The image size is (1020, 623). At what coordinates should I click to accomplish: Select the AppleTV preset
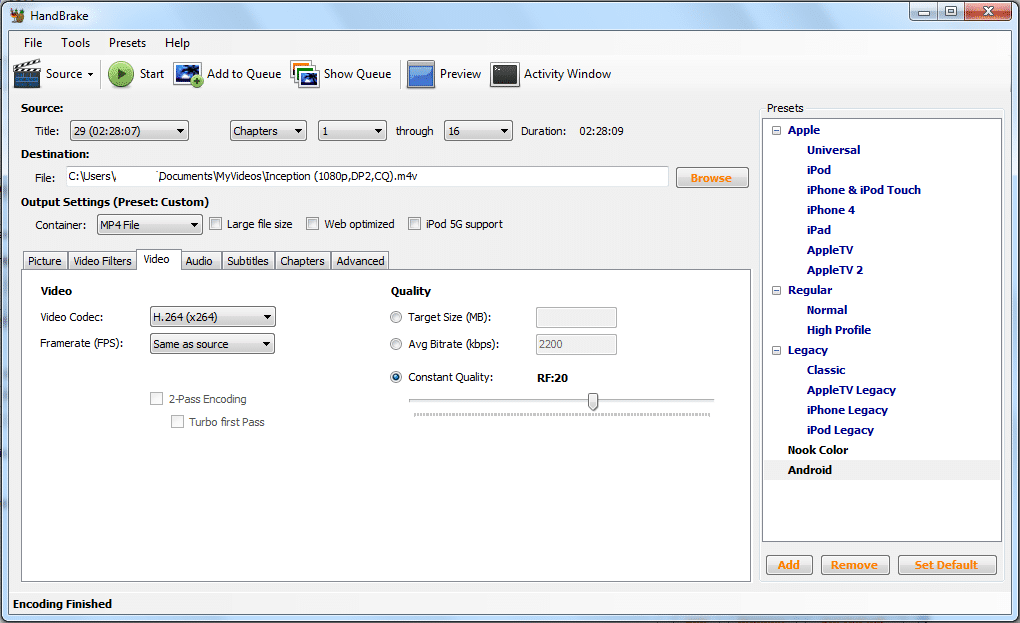[x=829, y=250]
